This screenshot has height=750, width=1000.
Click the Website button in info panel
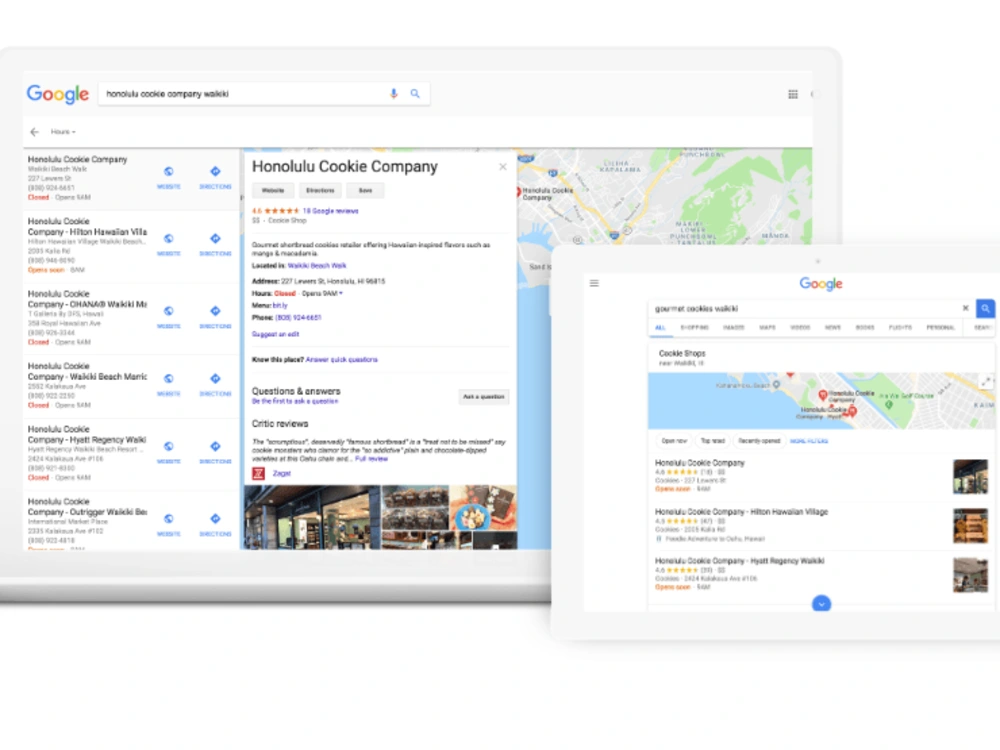coord(273,191)
